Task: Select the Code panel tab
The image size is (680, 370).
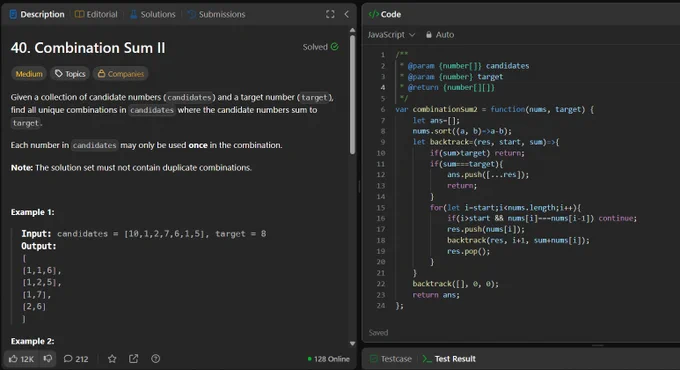Action: pos(385,14)
